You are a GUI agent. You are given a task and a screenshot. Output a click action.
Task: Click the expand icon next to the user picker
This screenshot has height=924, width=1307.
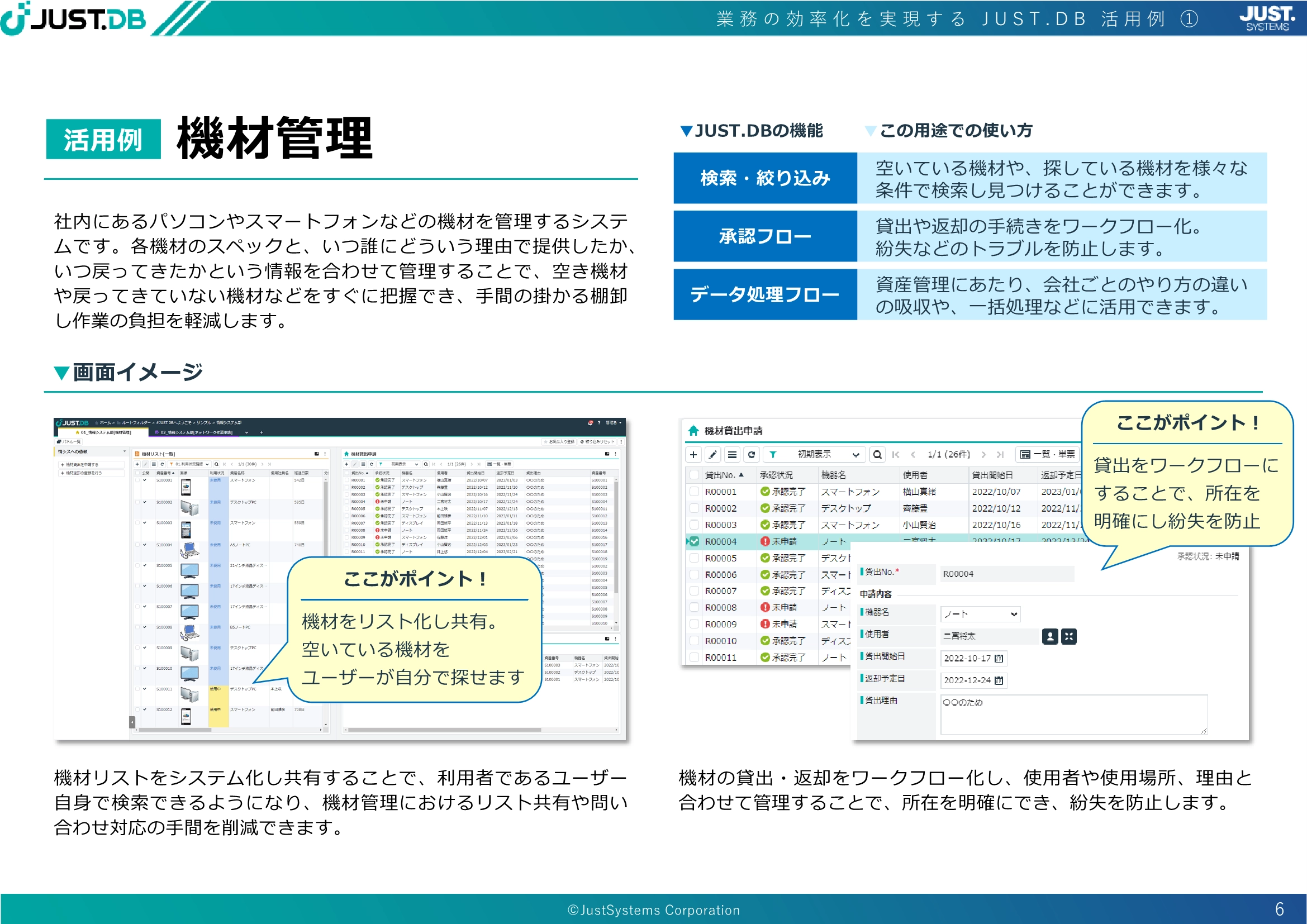1068,636
